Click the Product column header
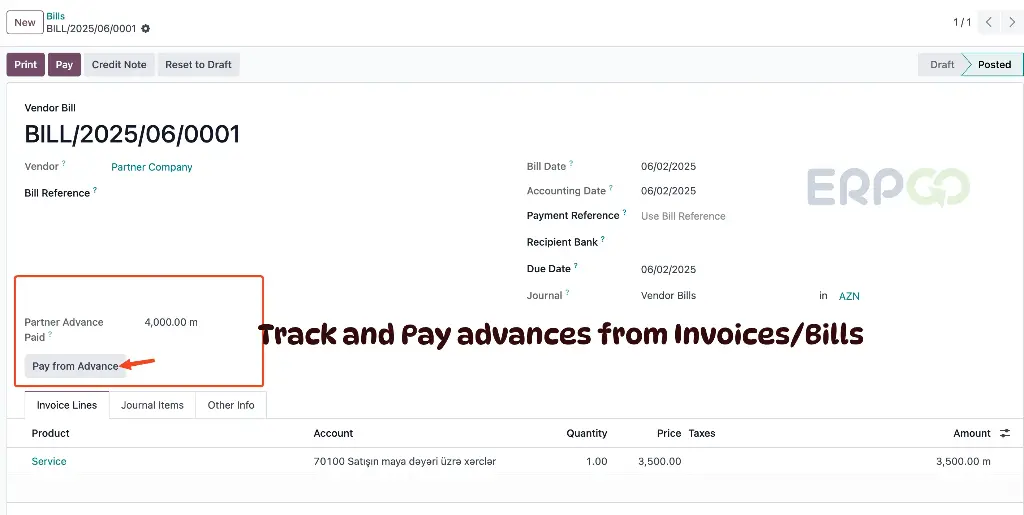 50,433
